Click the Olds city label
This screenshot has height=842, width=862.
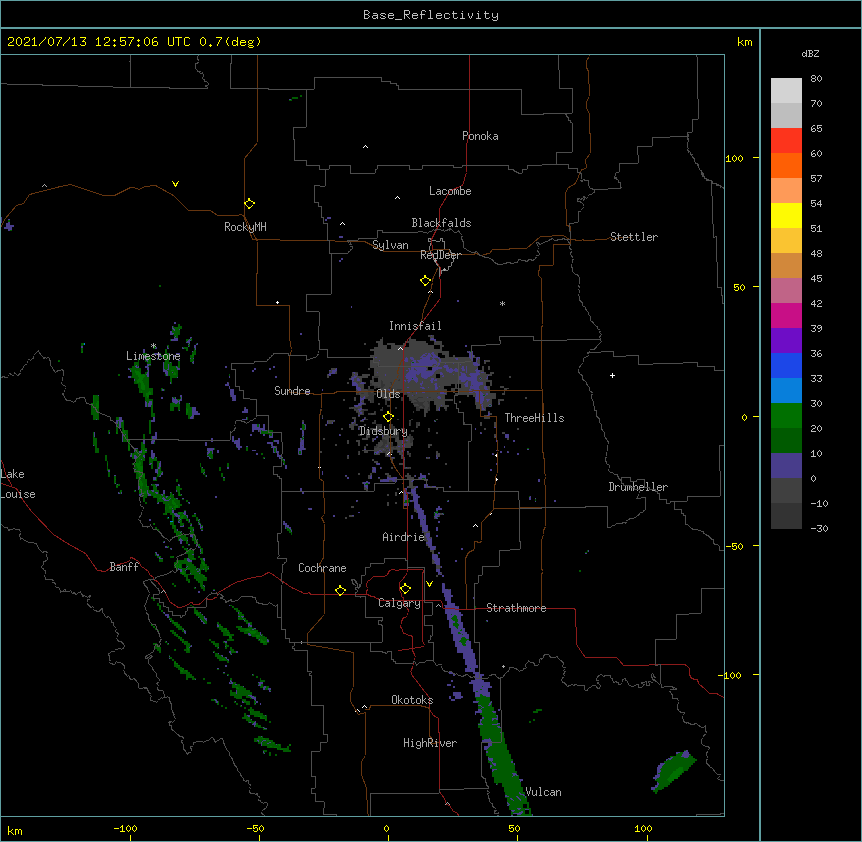(388, 394)
